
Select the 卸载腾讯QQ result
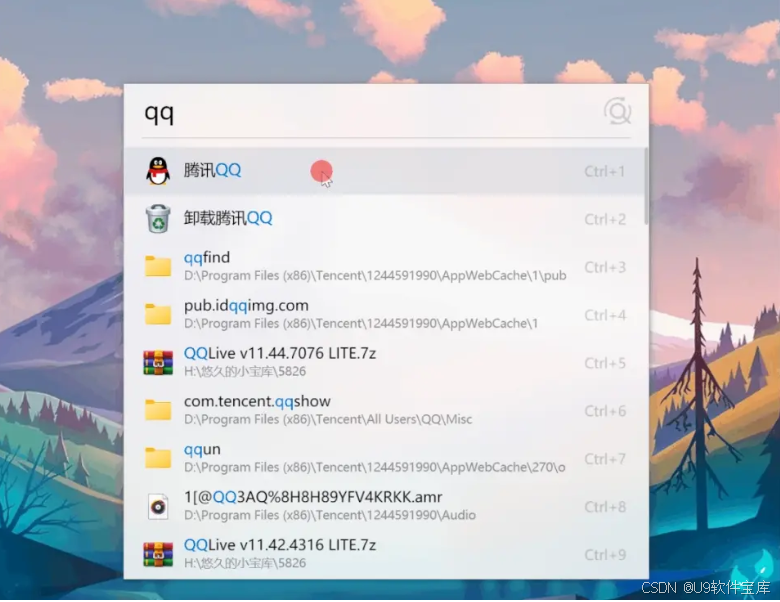coord(385,219)
